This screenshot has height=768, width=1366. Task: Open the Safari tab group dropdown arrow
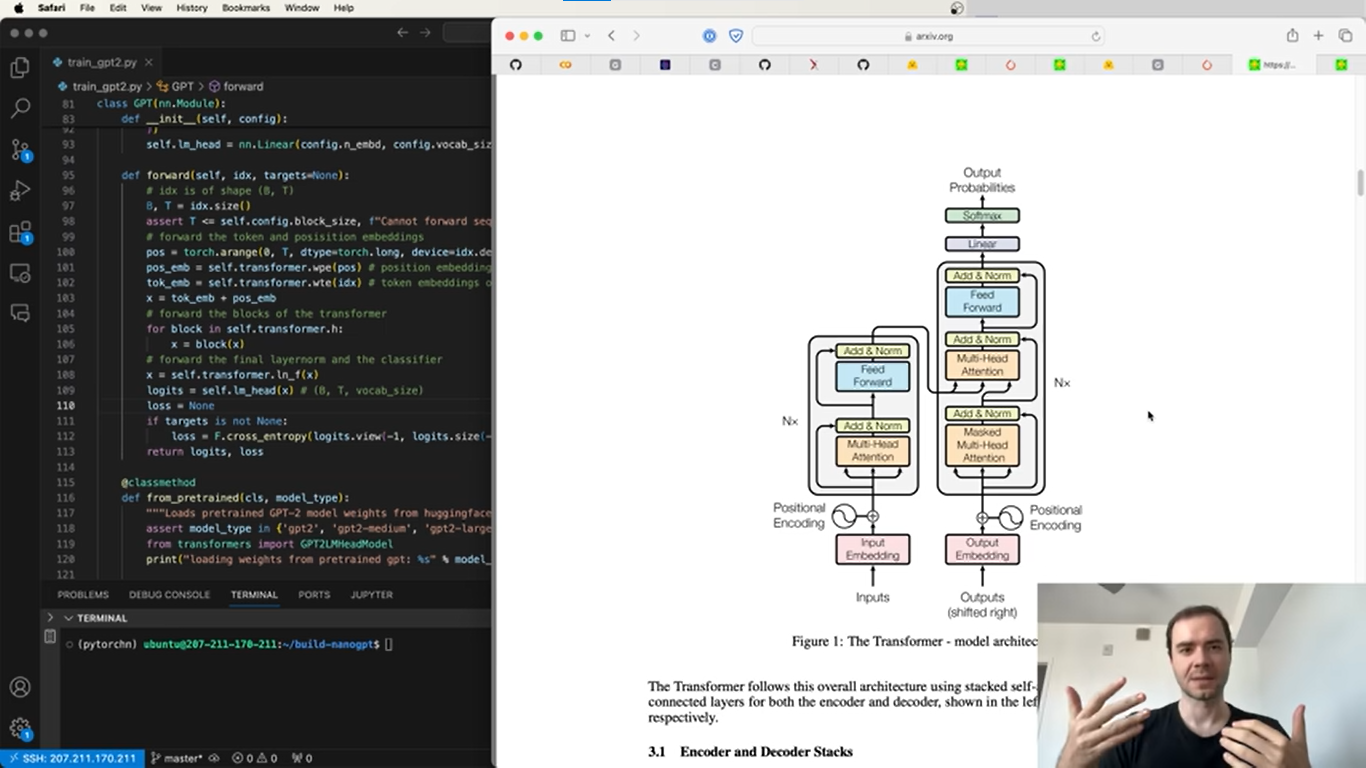(587, 36)
